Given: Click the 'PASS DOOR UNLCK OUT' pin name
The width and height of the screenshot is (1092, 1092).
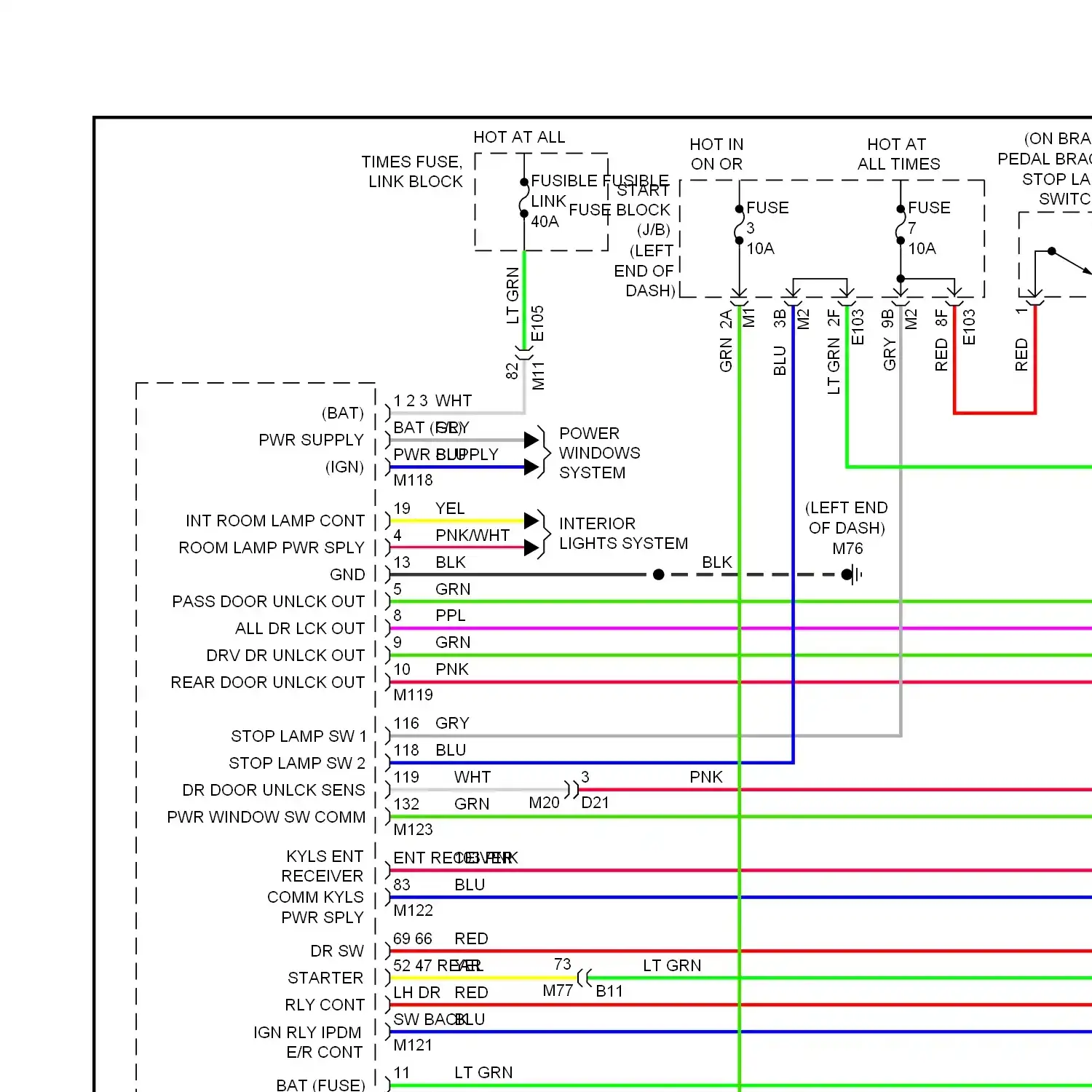Looking at the screenshot, I should (269, 601).
